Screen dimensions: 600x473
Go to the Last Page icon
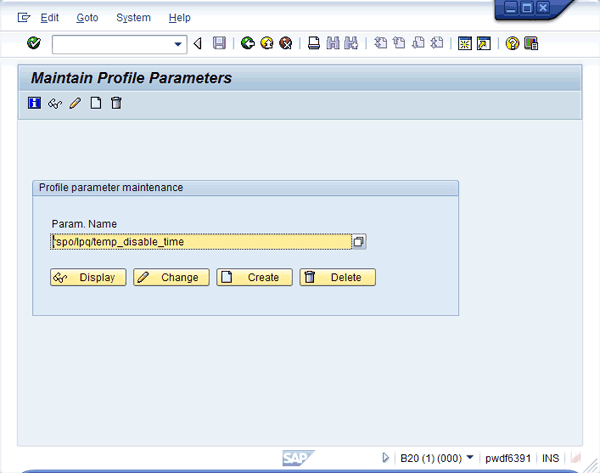(437, 43)
